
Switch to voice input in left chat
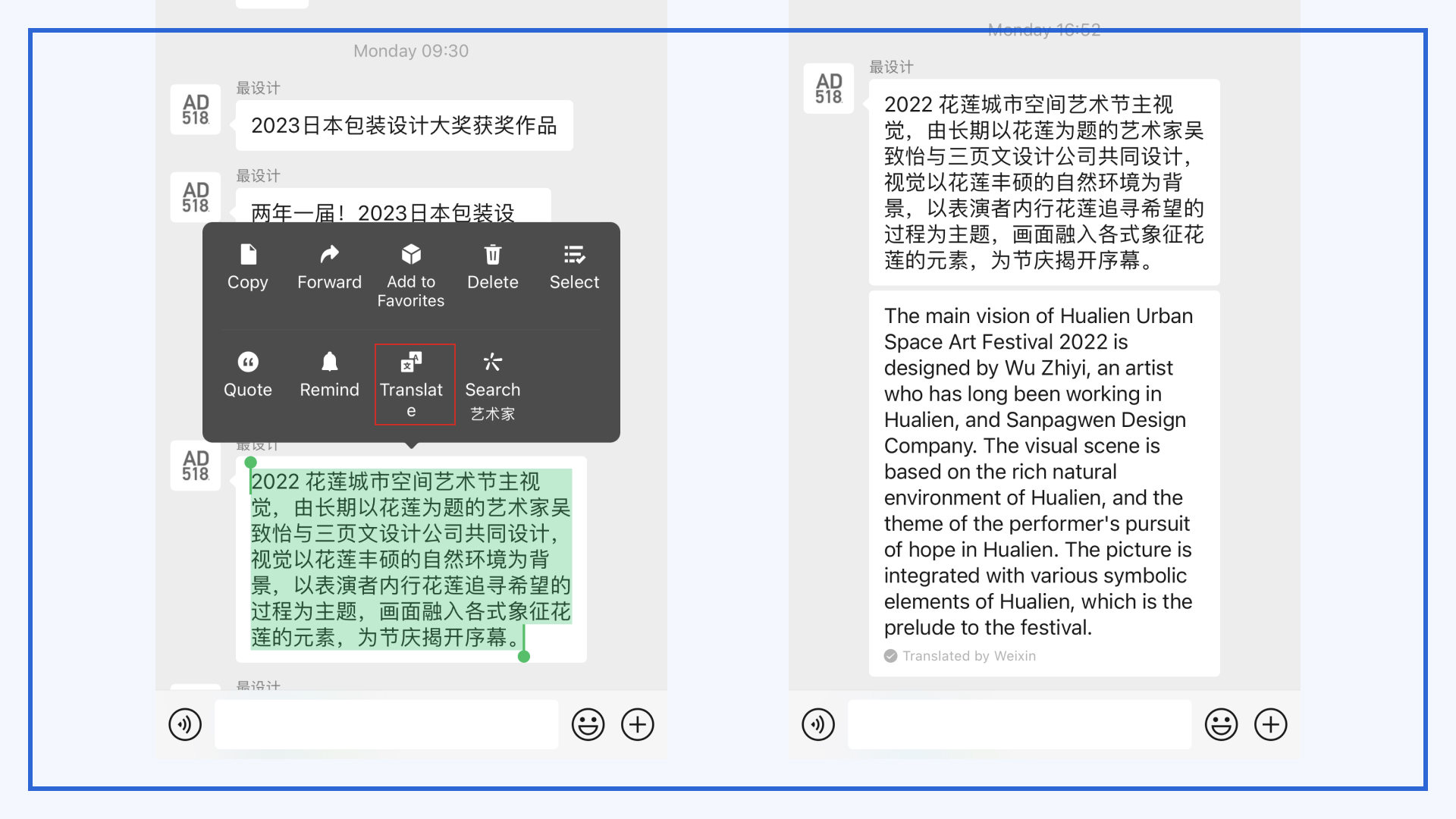click(x=184, y=724)
